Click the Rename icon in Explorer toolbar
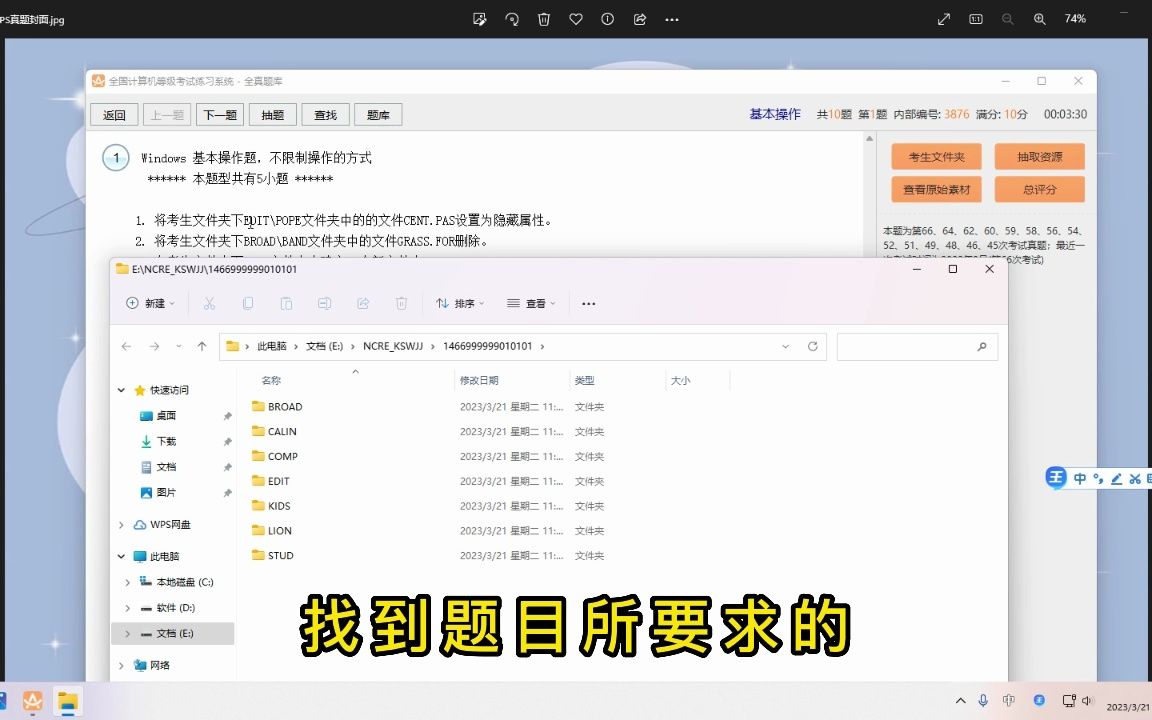1152x720 pixels. click(x=324, y=302)
